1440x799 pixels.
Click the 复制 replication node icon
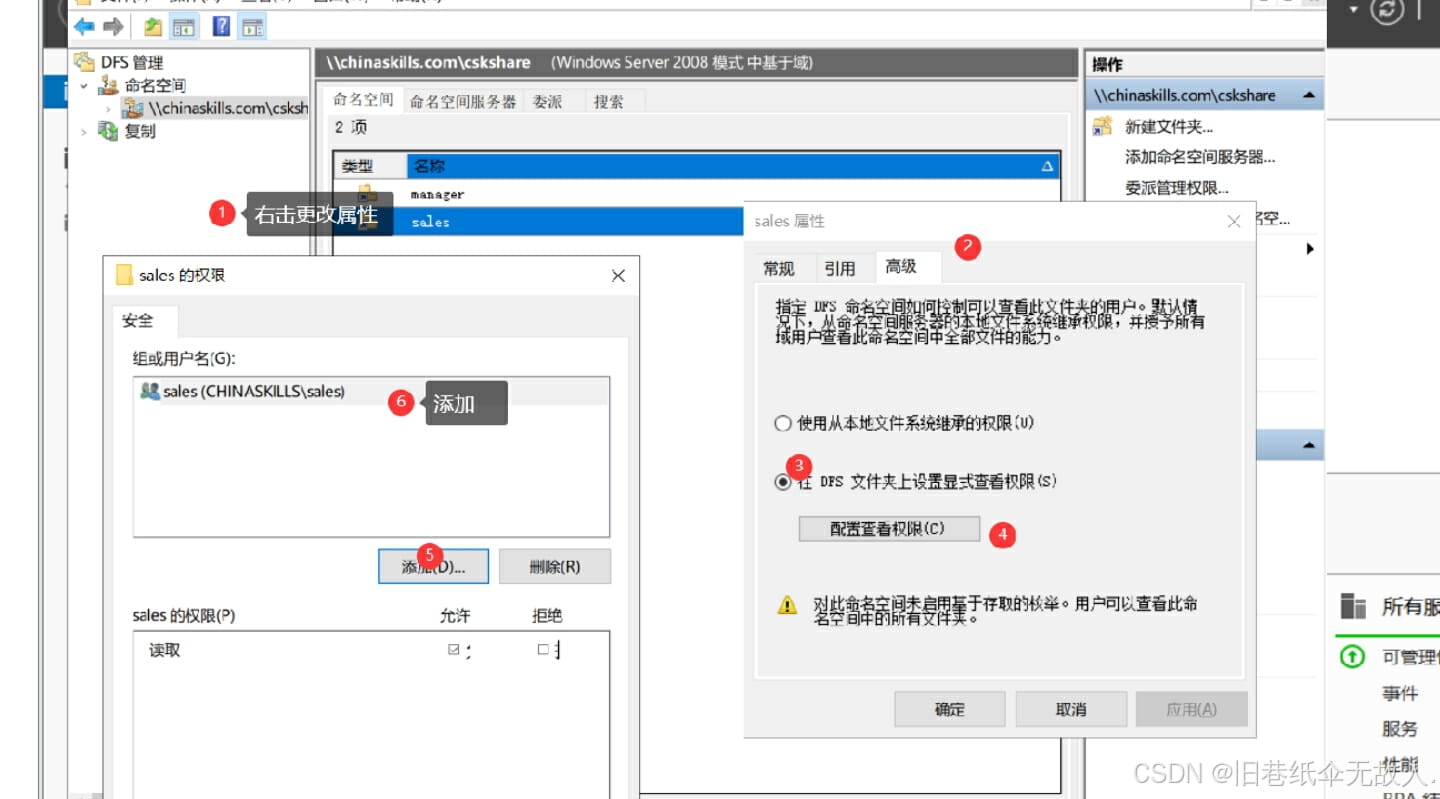pyautogui.click(x=107, y=131)
